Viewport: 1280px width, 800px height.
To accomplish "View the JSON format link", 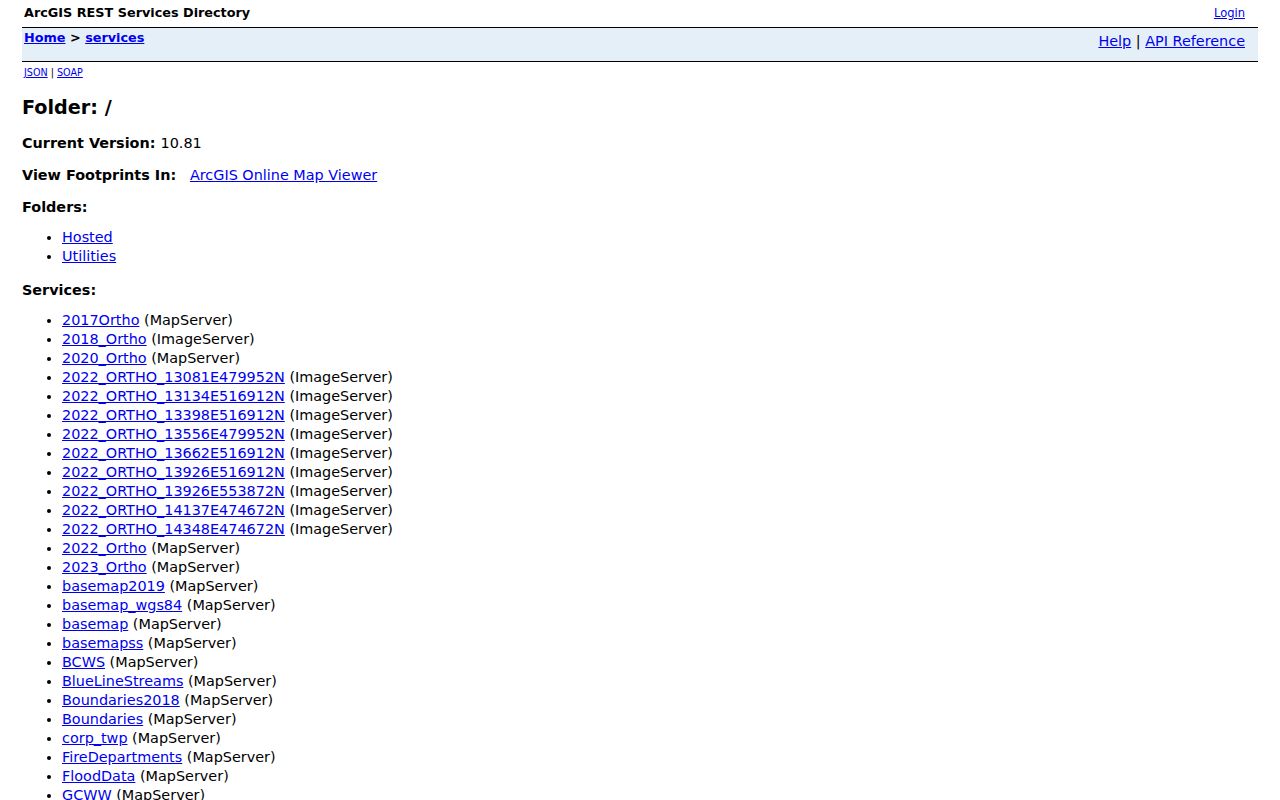I will point(36,73).
